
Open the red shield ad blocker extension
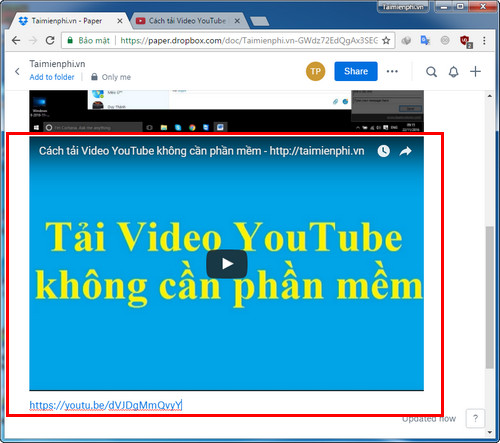[466, 41]
